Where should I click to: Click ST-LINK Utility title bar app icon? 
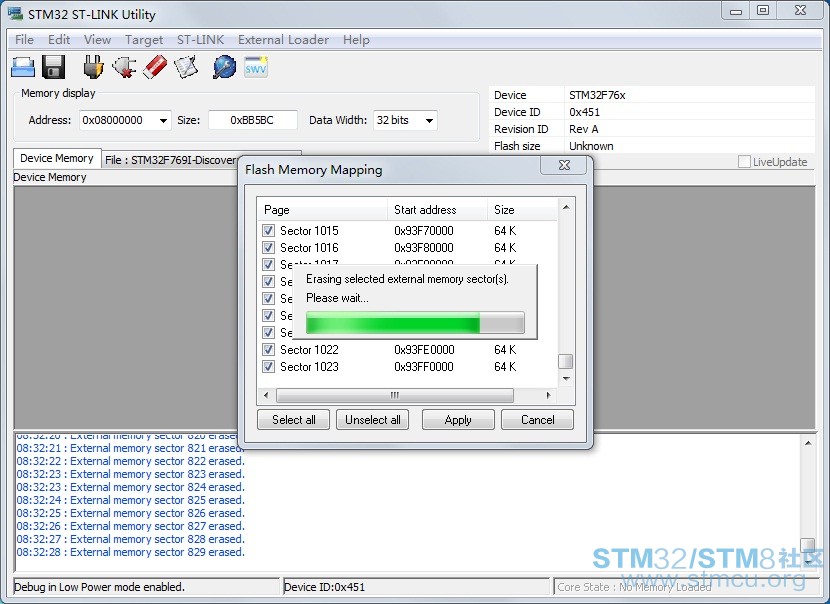coord(15,14)
